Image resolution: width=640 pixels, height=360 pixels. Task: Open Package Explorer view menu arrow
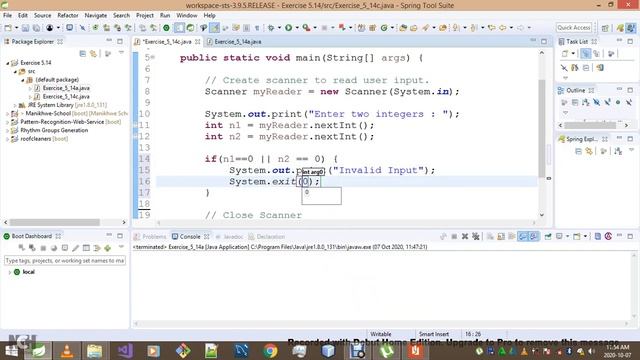[121, 53]
